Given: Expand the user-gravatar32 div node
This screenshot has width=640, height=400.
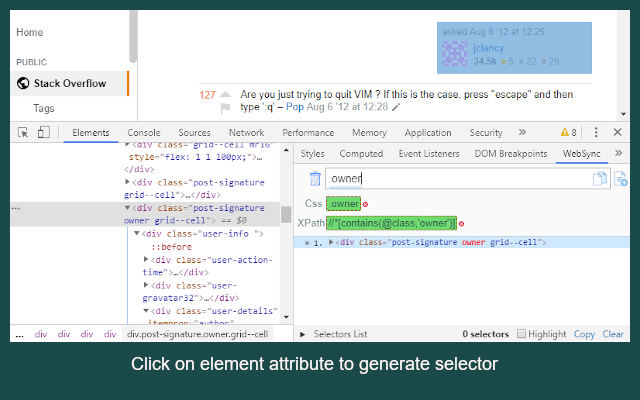Looking at the screenshot, I should point(146,285).
